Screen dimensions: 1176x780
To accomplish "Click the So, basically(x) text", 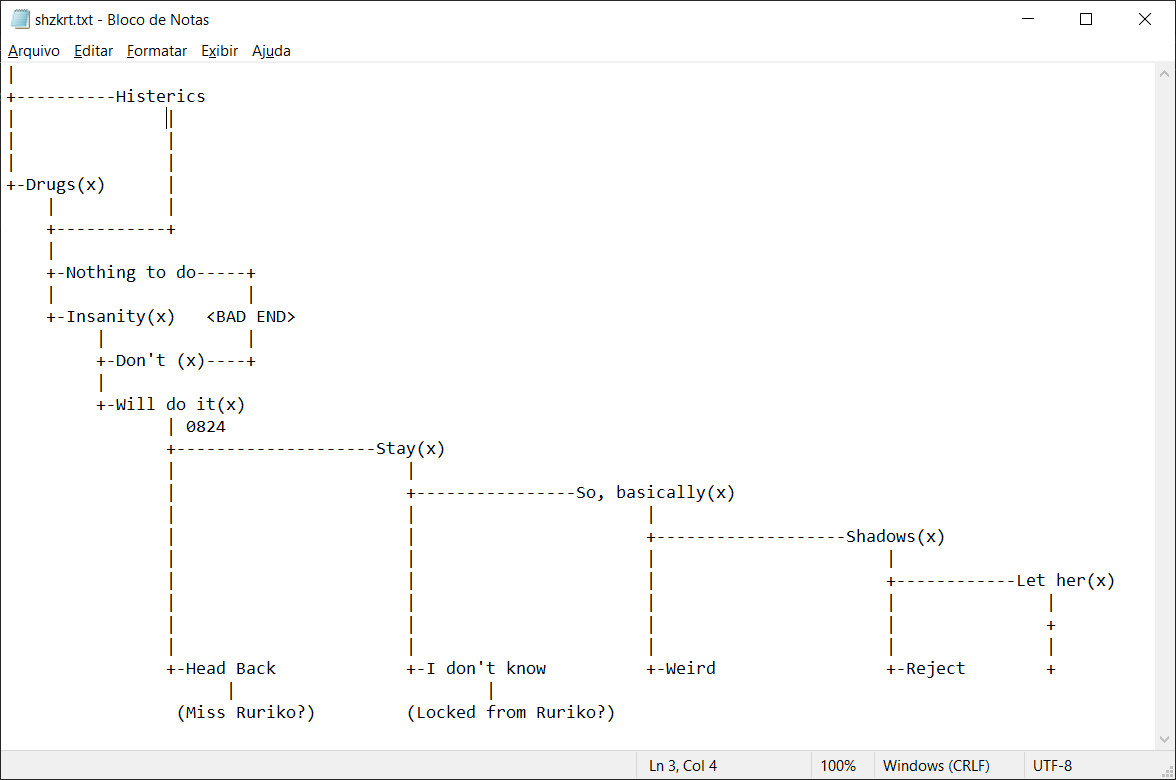I will click(656, 493).
